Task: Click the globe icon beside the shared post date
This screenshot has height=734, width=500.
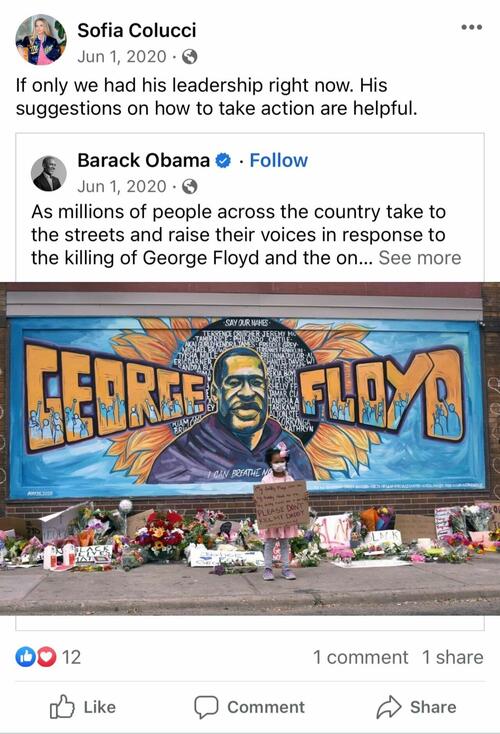Action: coord(189,187)
